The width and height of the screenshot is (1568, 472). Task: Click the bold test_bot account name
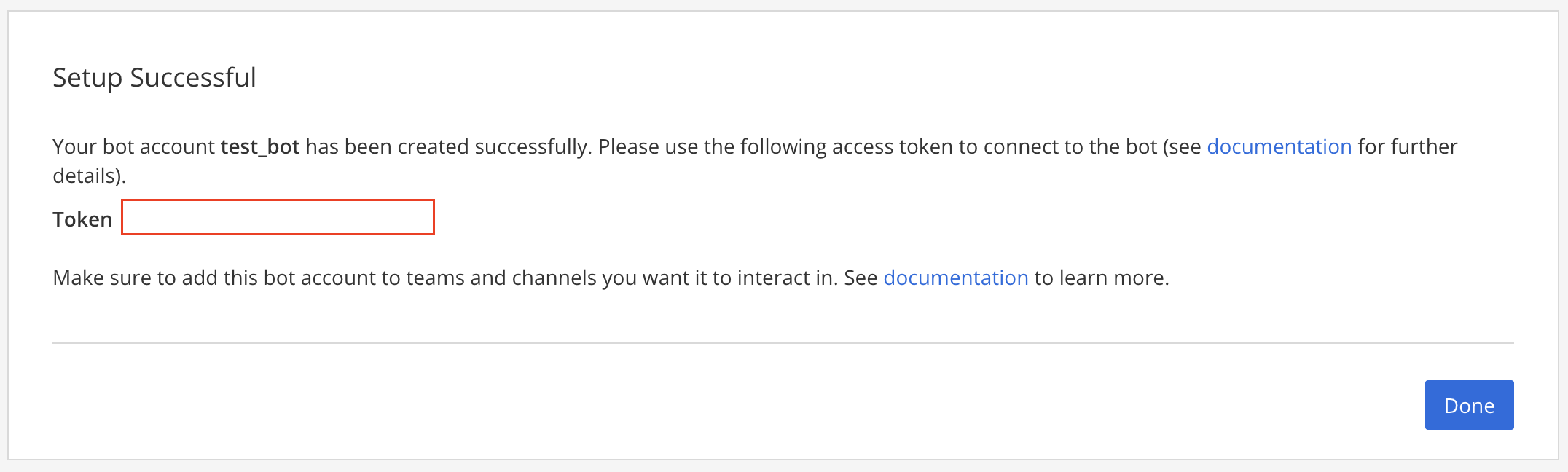pyautogui.click(x=260, y=147)
